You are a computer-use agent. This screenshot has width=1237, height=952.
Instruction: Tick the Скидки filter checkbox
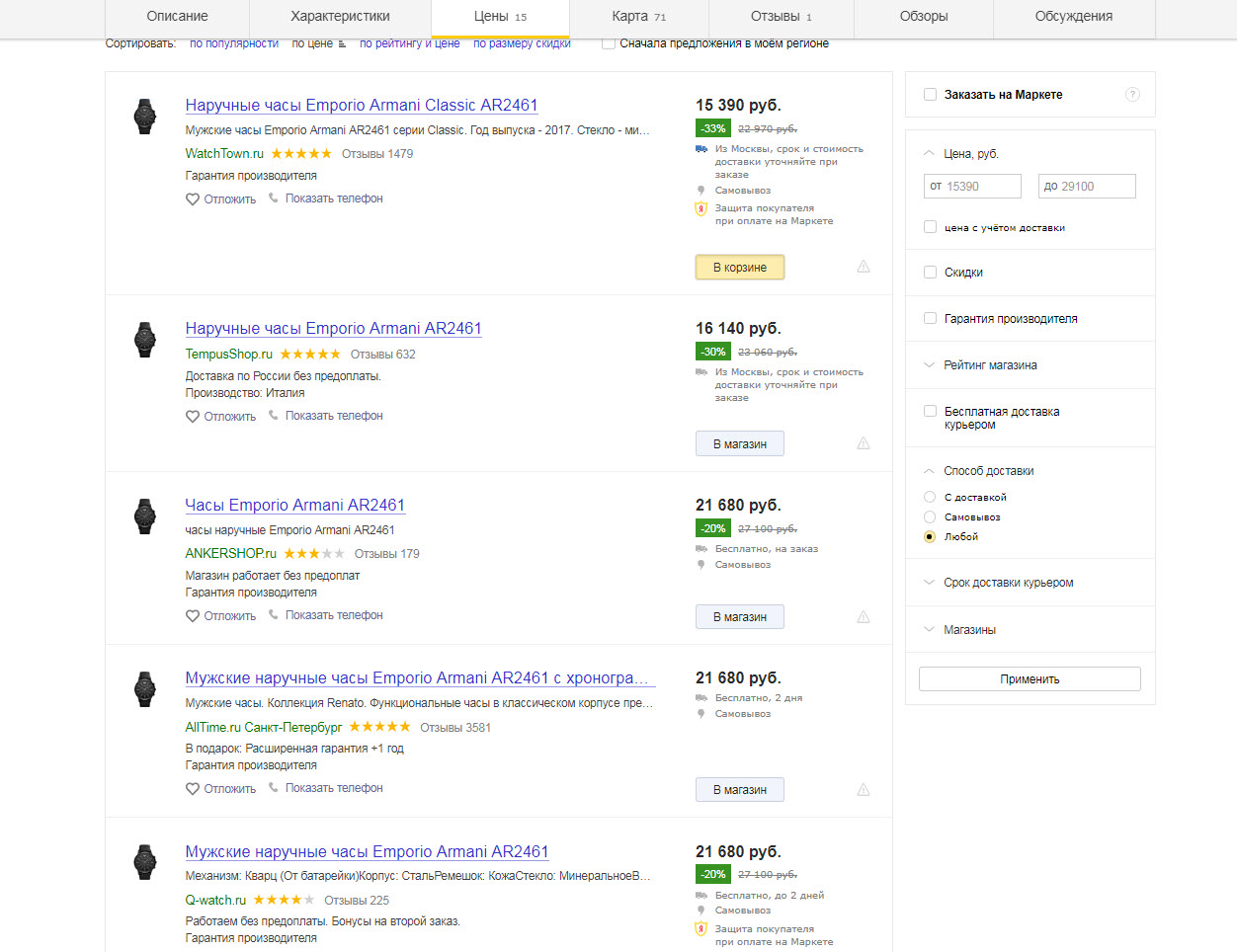[x=930, y=273]
